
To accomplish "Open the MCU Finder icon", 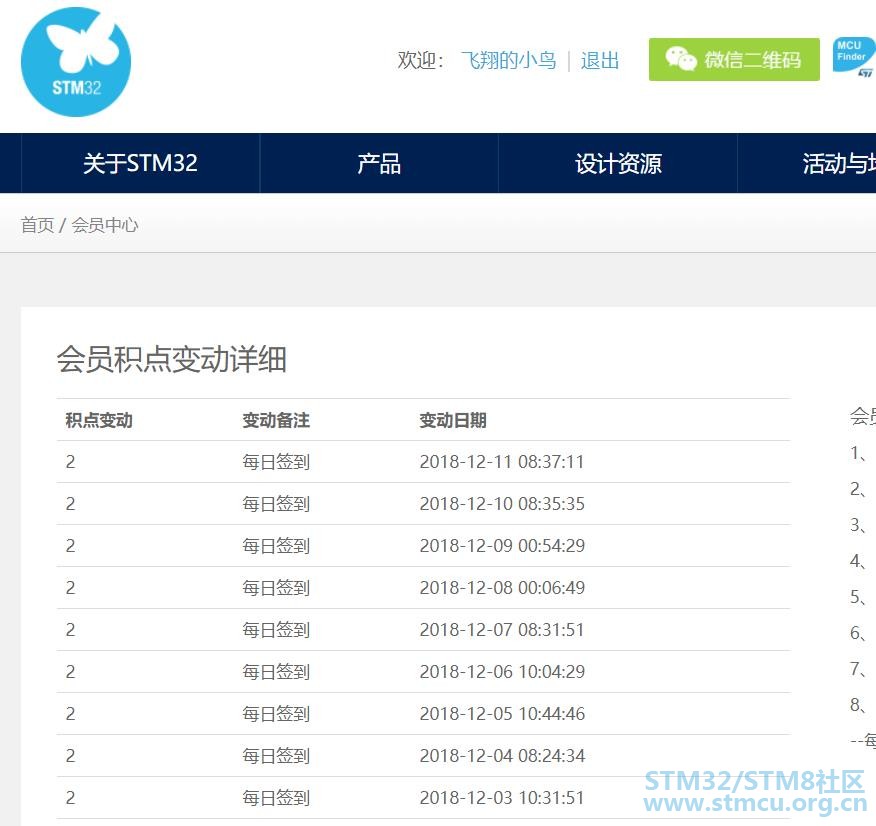I will point(854,56).
